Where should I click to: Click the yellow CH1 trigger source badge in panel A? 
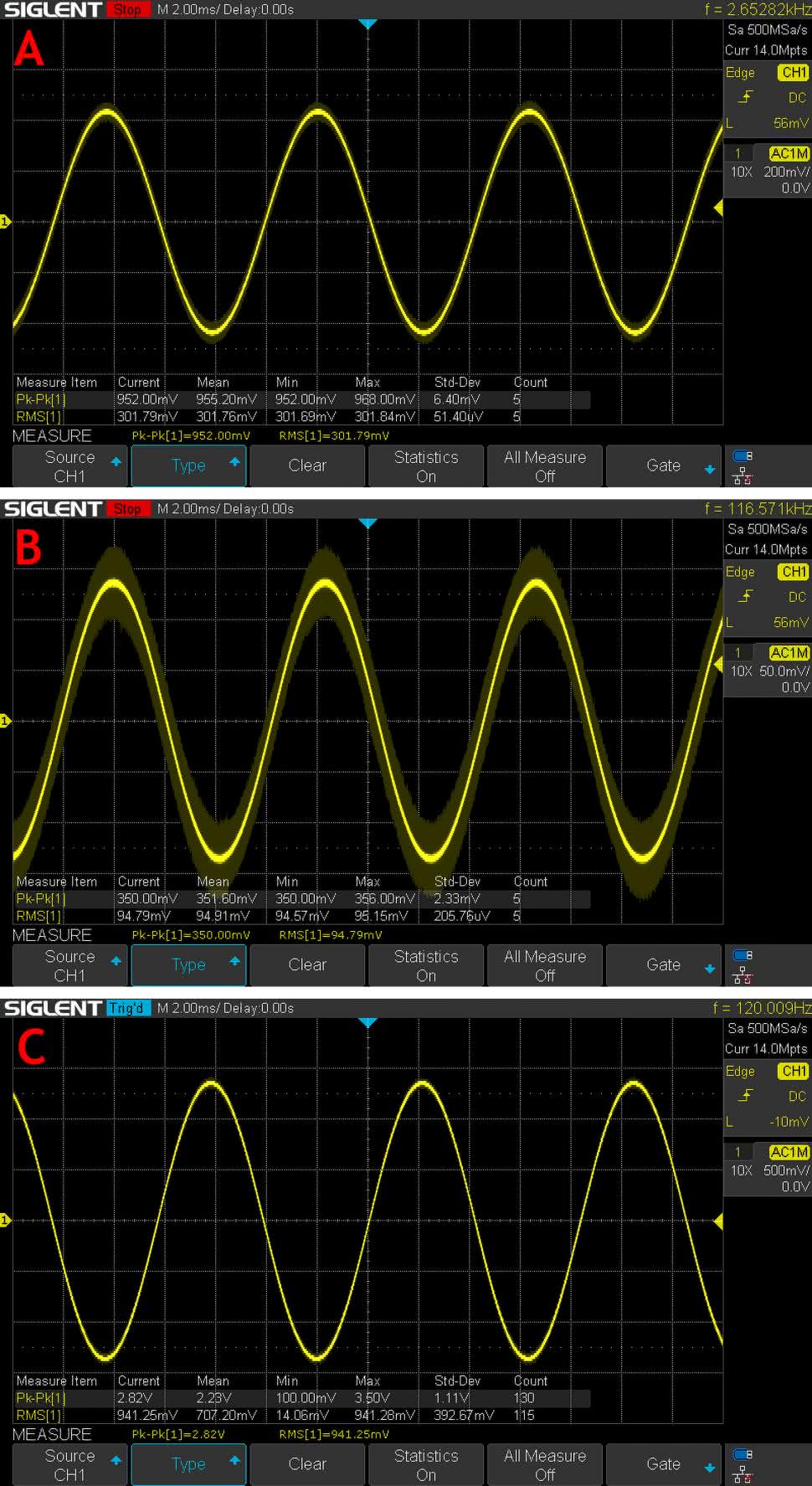tap(793, 73)
